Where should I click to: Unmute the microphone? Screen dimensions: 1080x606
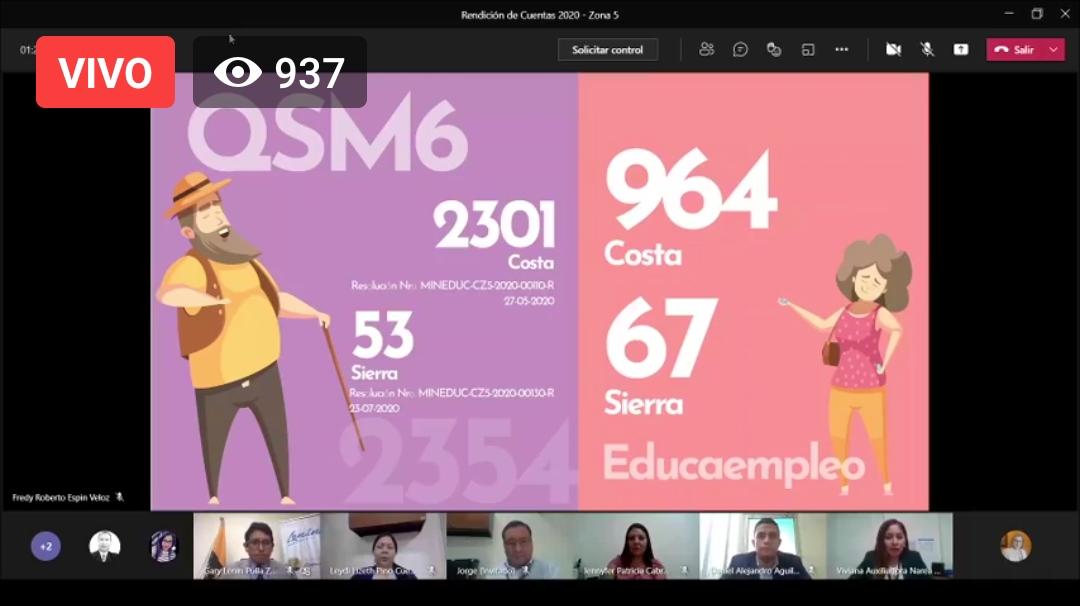[x=927, y=50]
